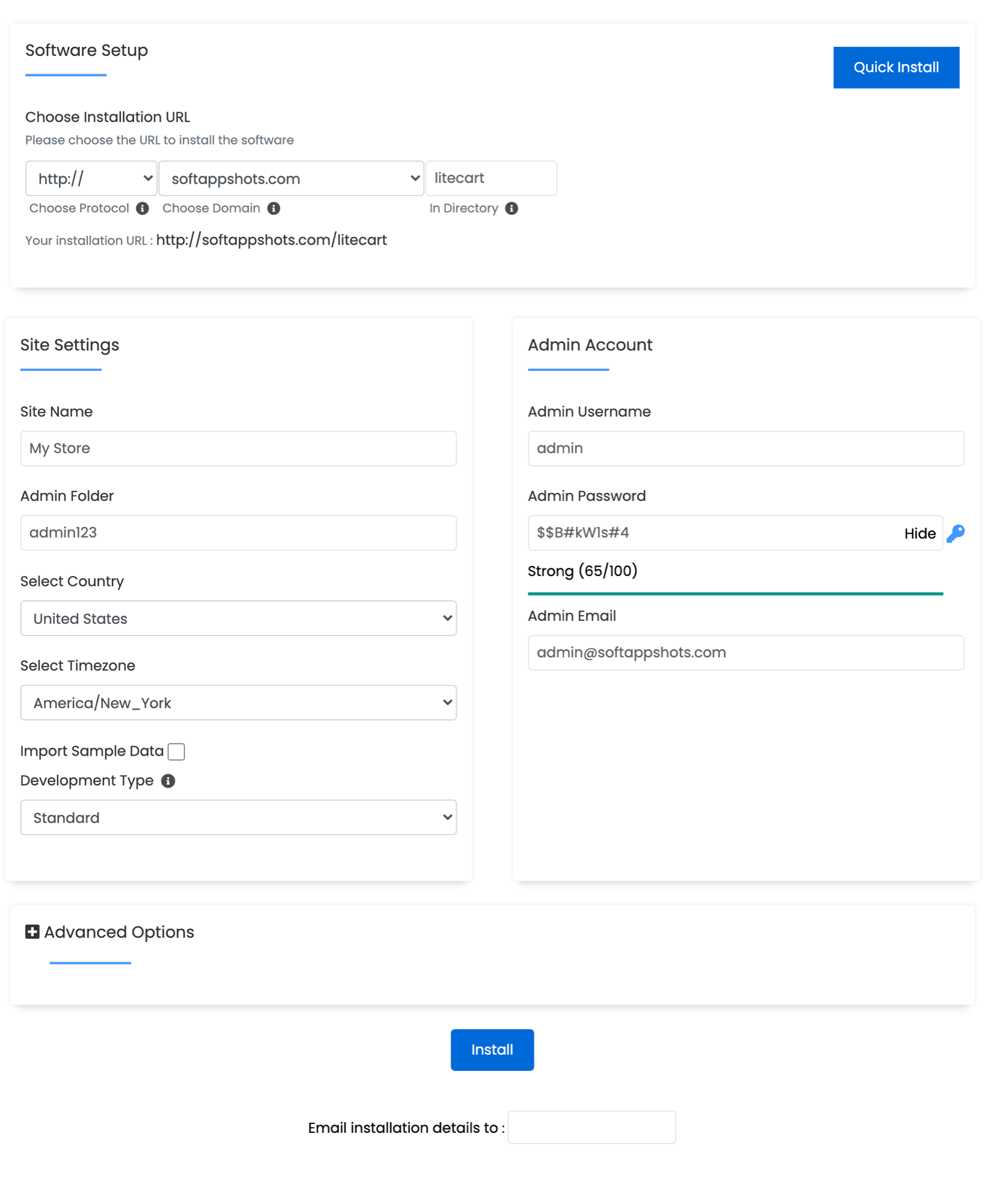Click the Admin Email field
Viewport: 985px width, 1204px height.
click(746, 653)
